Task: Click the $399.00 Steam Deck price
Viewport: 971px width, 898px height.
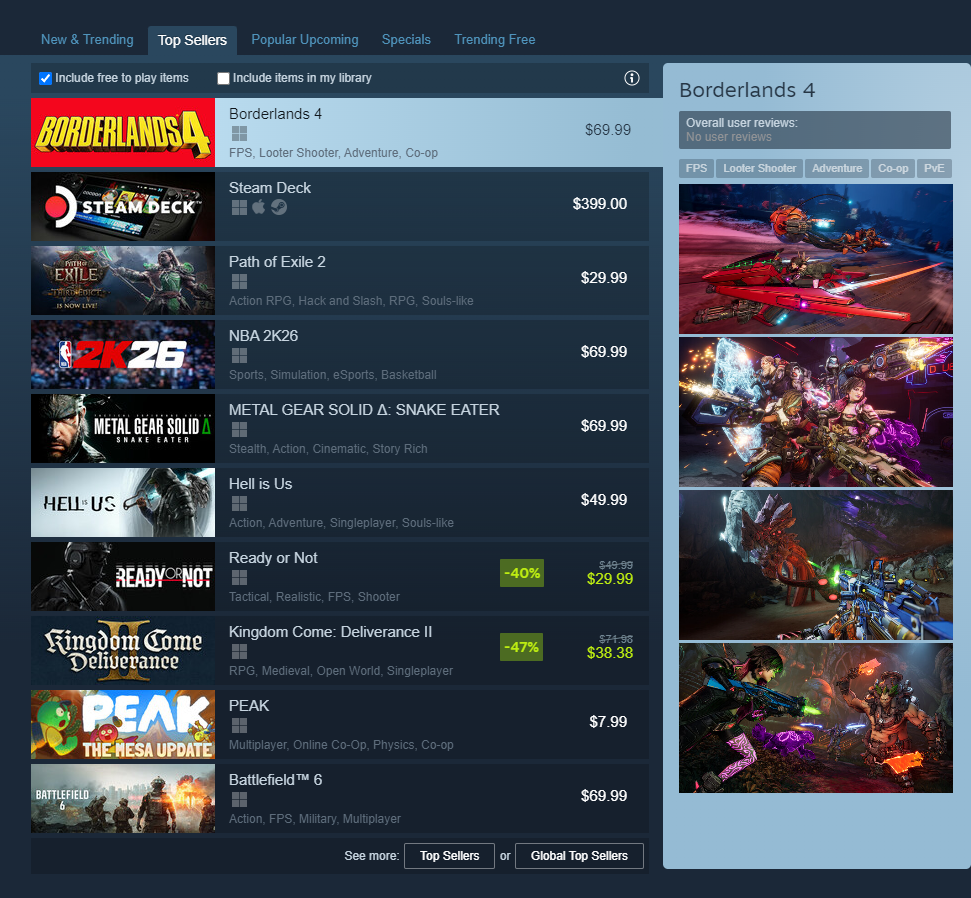Action: click(x=599, y=204)
